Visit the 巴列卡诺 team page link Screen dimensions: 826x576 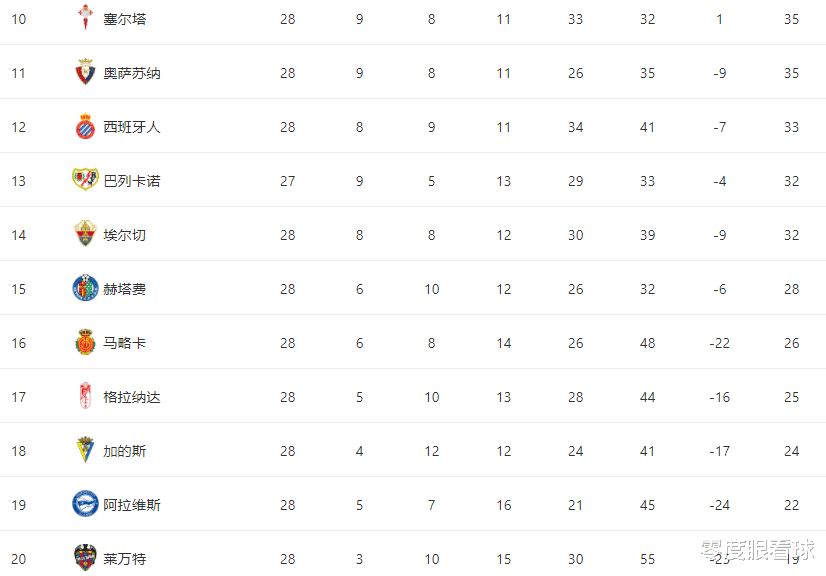pyautogui.click(x=132, y=181)
